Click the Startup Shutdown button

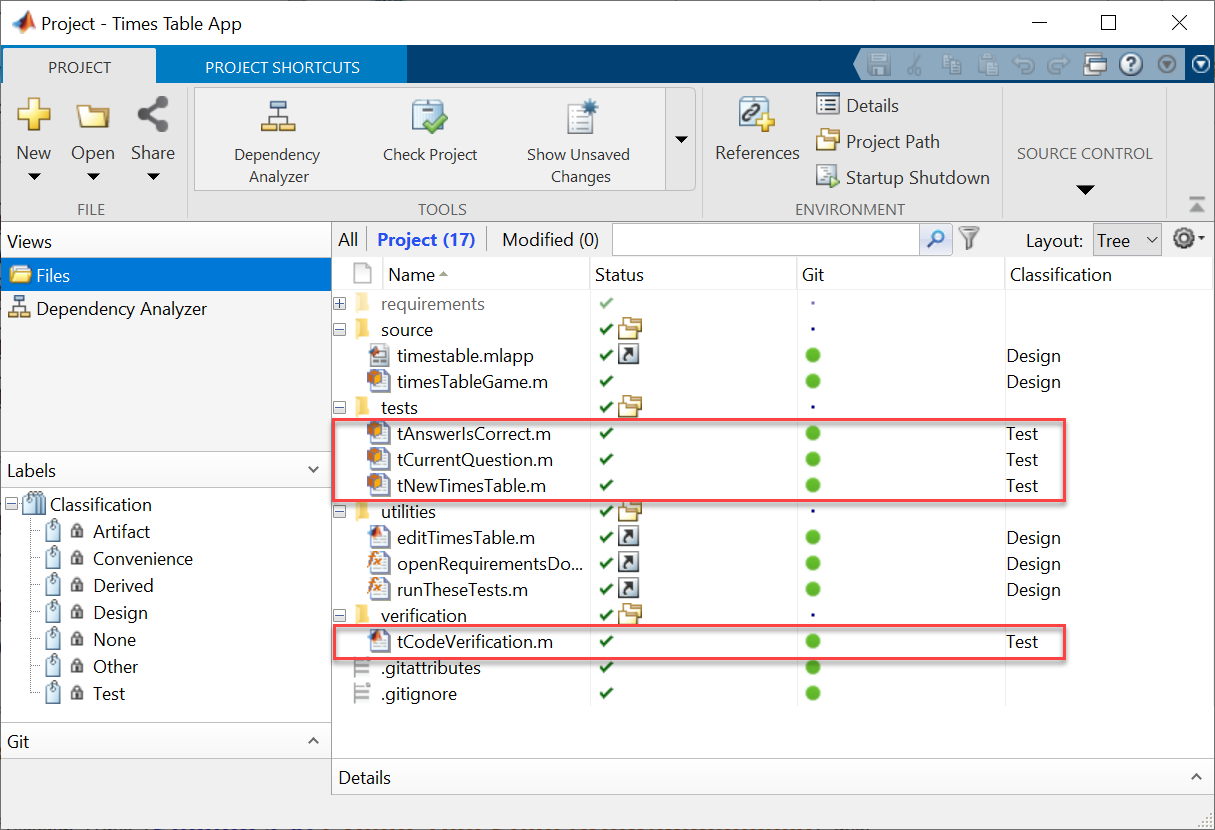pyautogui.click(x=903, y=178)
